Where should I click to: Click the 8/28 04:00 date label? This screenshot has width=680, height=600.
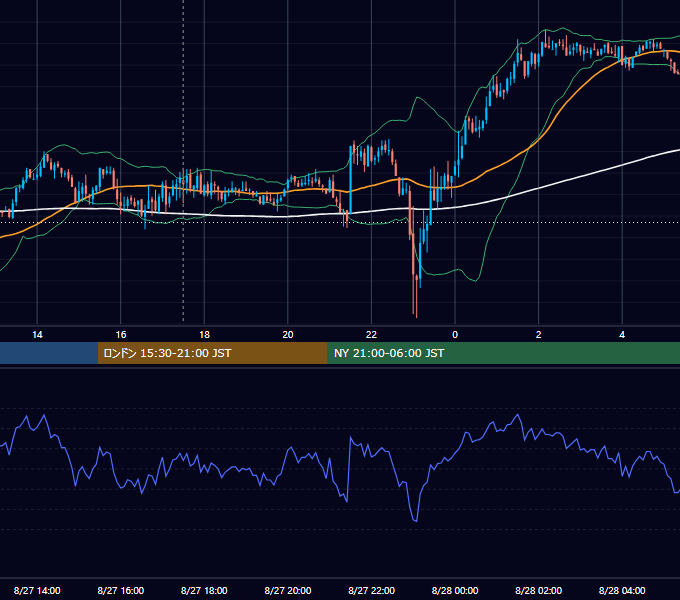(622, 590)
